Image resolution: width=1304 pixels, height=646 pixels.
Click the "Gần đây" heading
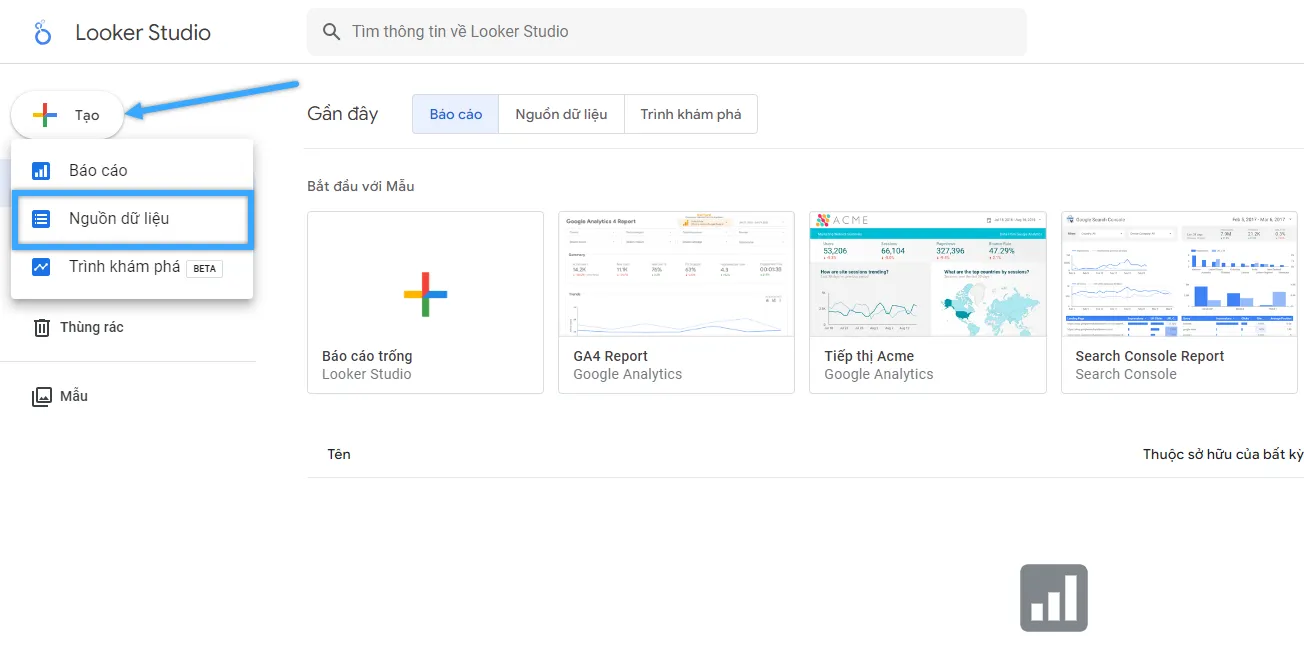click(x=343, y=114)
